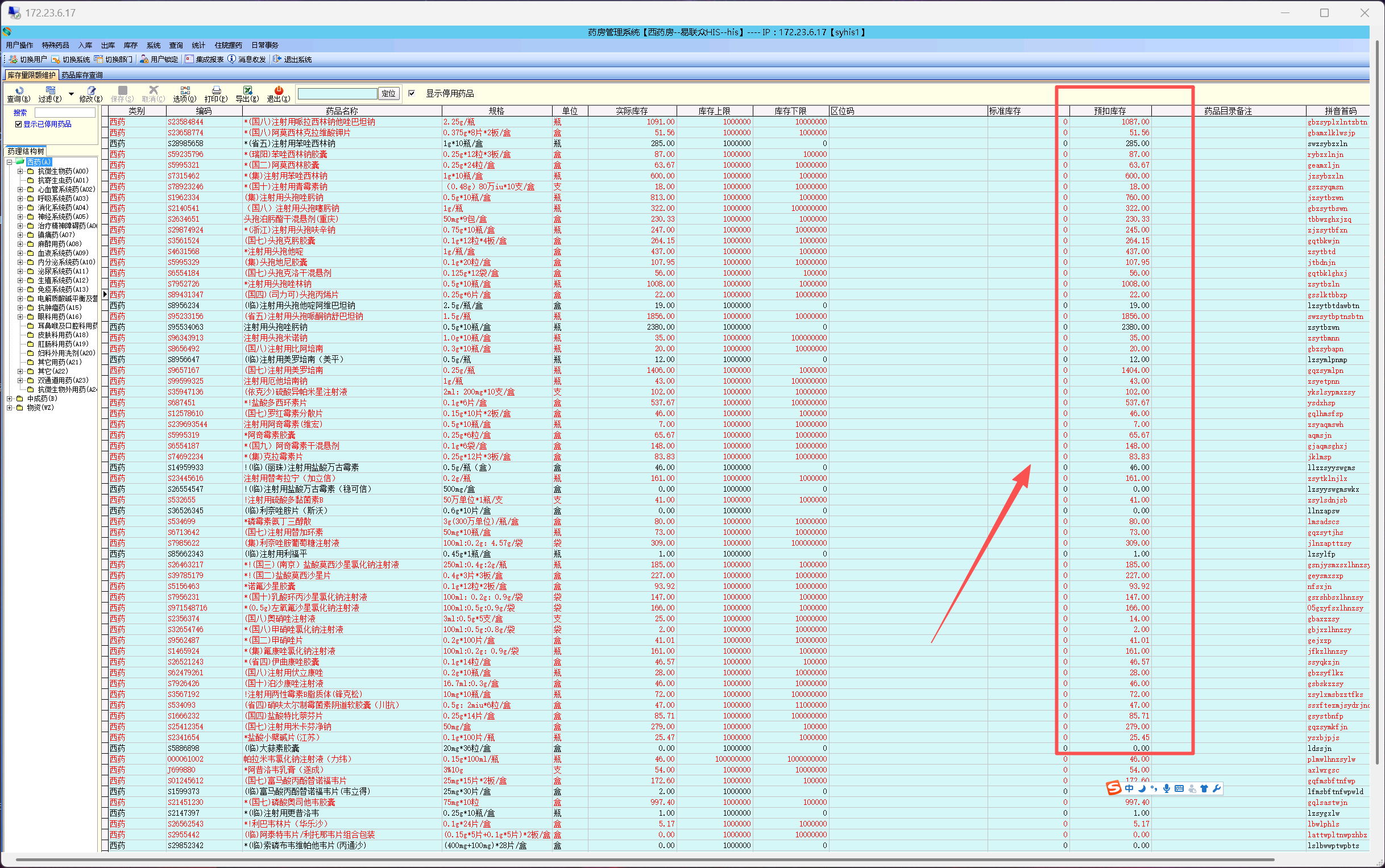
Task: Click the sidebar 搜索 input field
Action: (64, 113)
